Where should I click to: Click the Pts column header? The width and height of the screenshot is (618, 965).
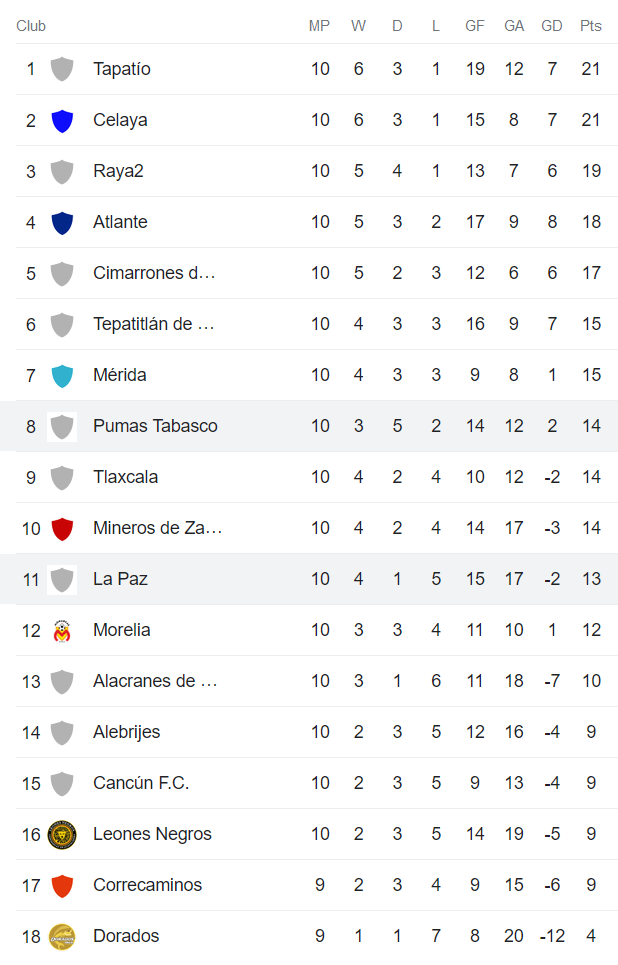[591, 26]
